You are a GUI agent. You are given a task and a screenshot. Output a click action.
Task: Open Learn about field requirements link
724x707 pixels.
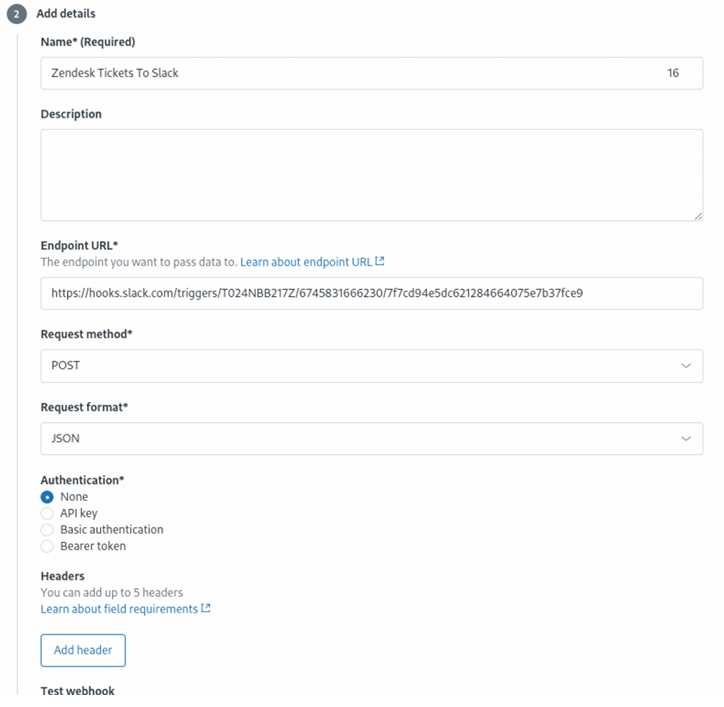(118, 609)
